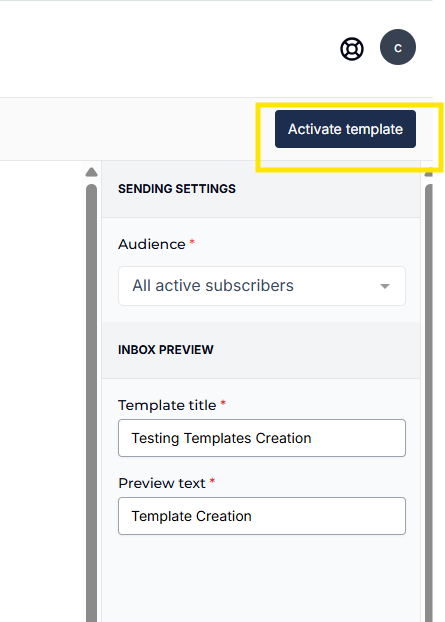445x622 pixels.
Task: Select the SENDING SETTINGS section header
Action: (x=177, y=189)
